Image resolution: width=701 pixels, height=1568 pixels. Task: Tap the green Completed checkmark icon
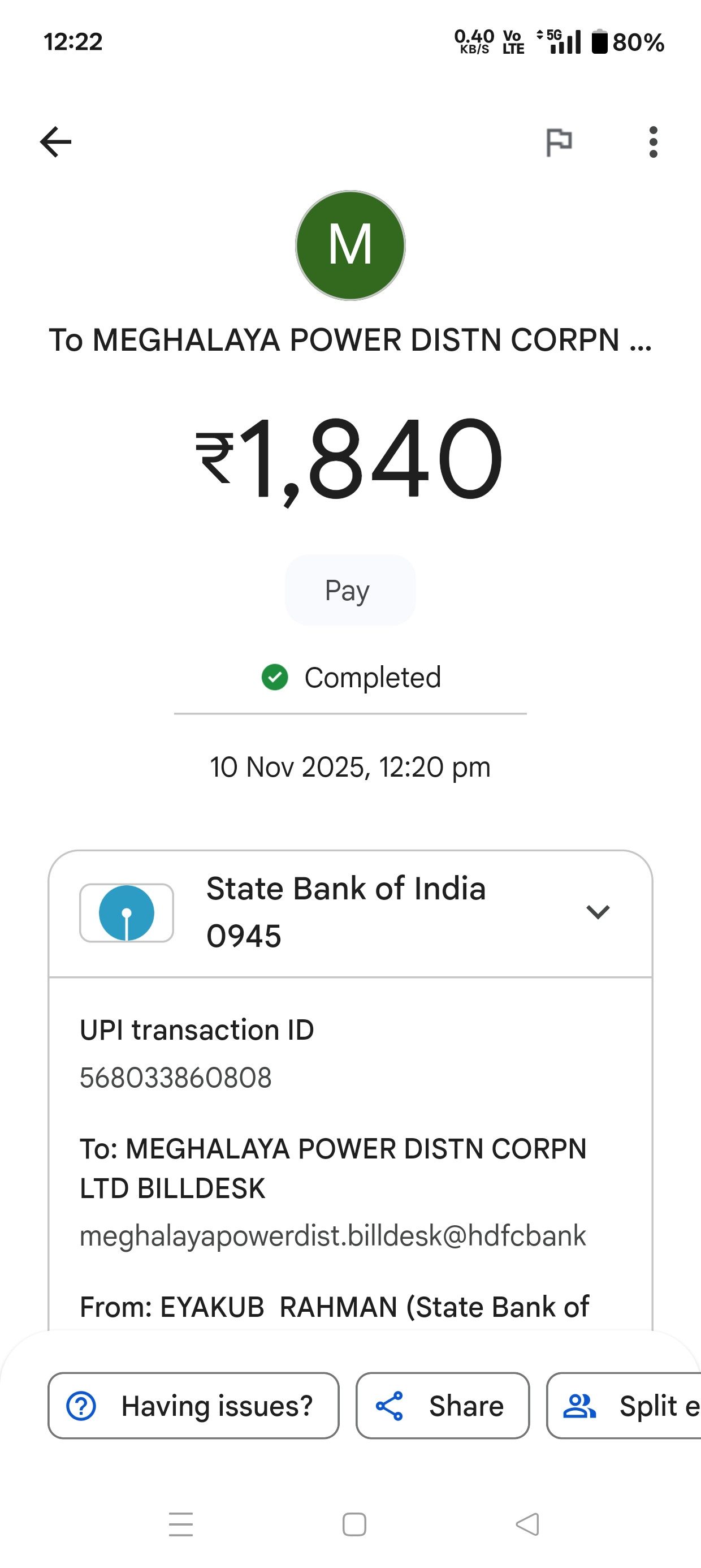(275, 678)
